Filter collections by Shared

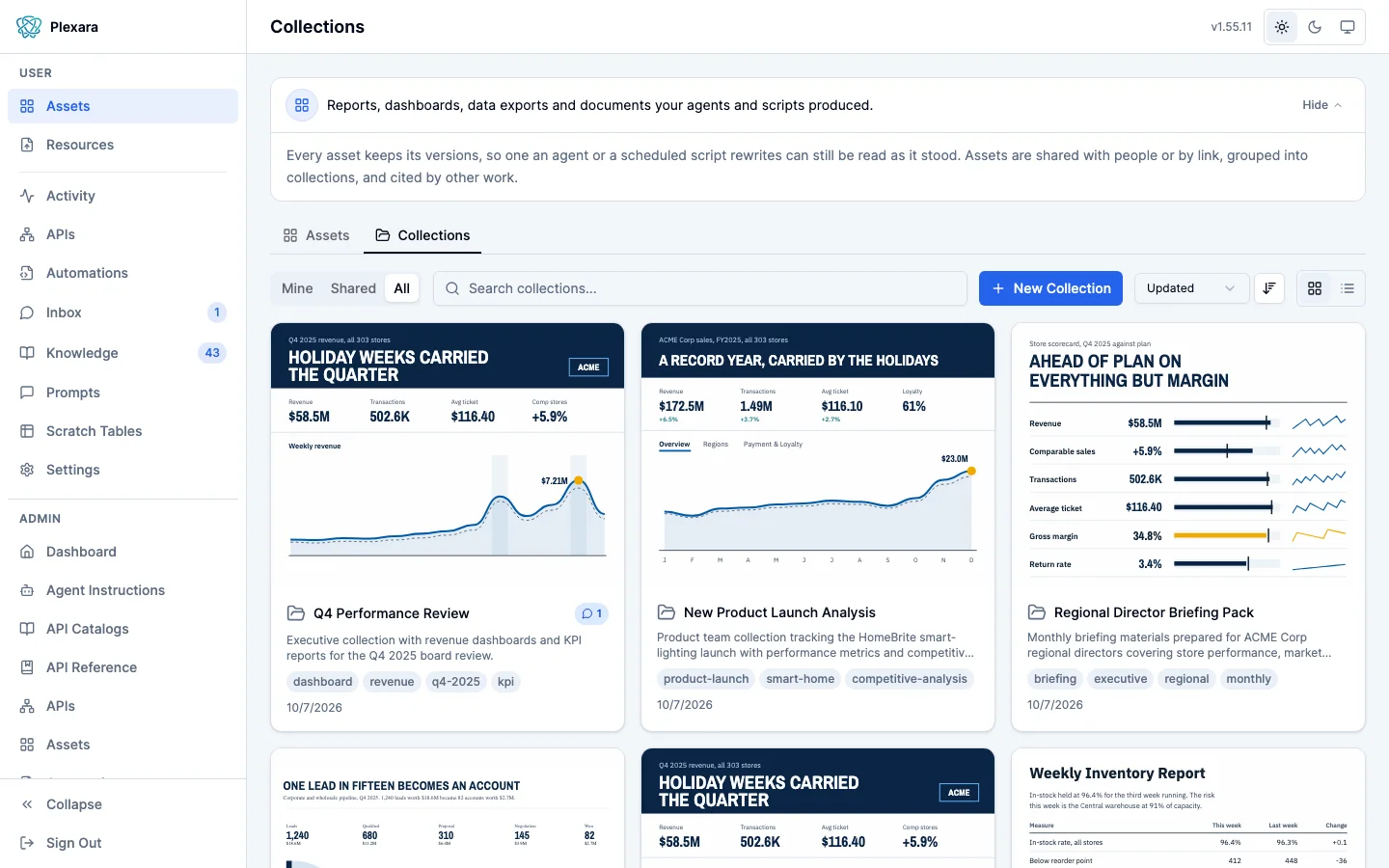point(353,288)
